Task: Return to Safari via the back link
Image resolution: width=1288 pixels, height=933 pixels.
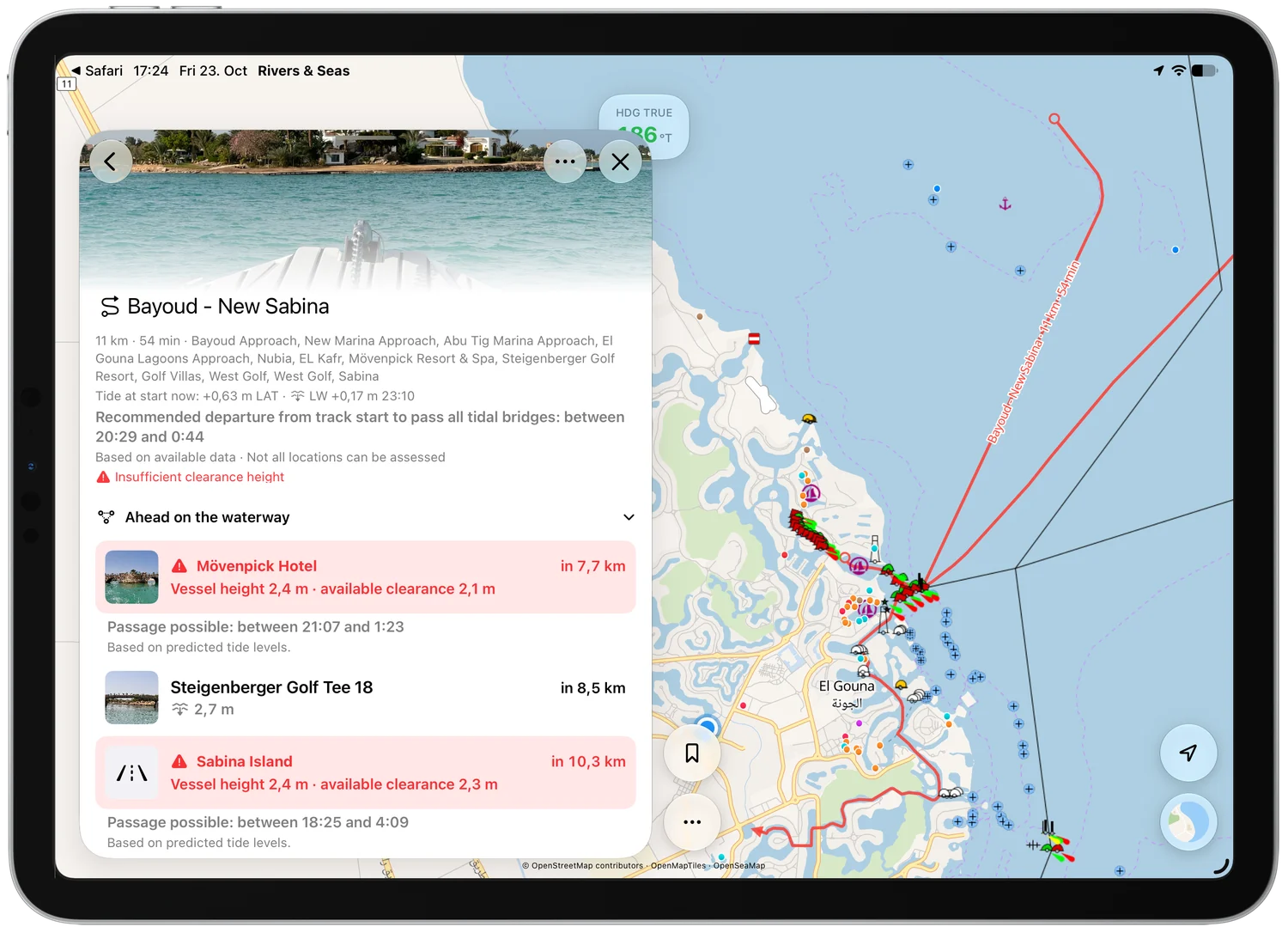Action: click(x=97, y=70)
